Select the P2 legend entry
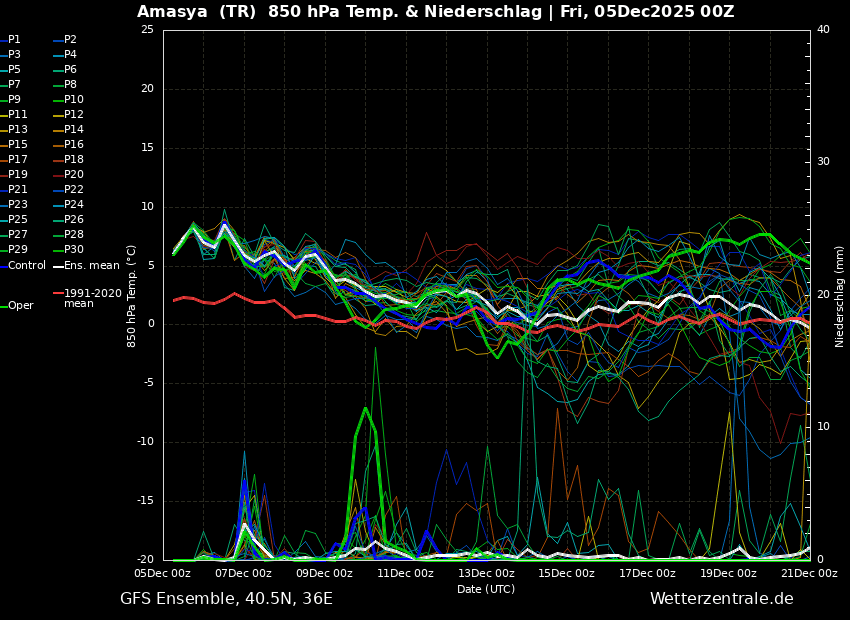Image resolution: width=850 pixels, height=620 pixels. tap(70, 40)
